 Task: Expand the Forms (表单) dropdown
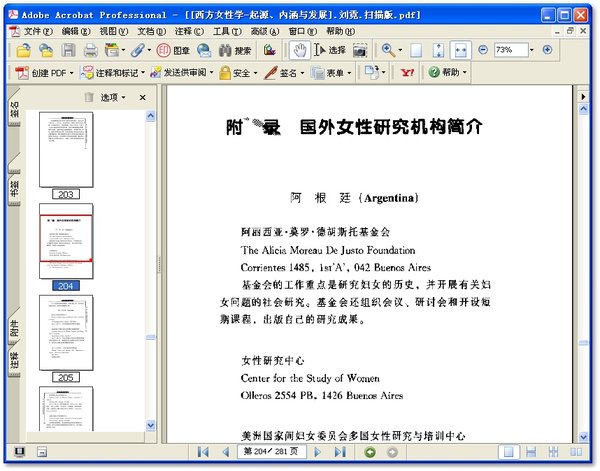pyautogui.click(x=349, y=73)
